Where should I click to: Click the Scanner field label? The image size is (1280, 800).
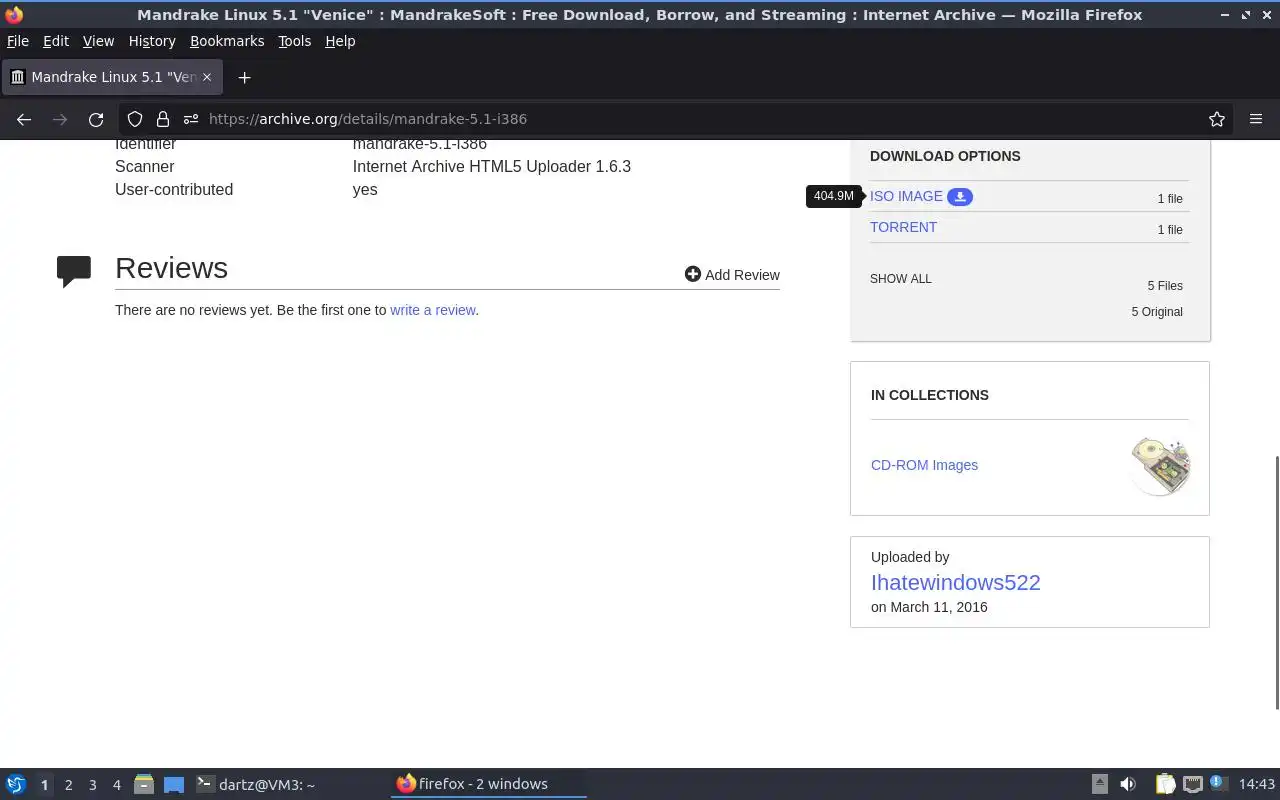coord(144,167)
